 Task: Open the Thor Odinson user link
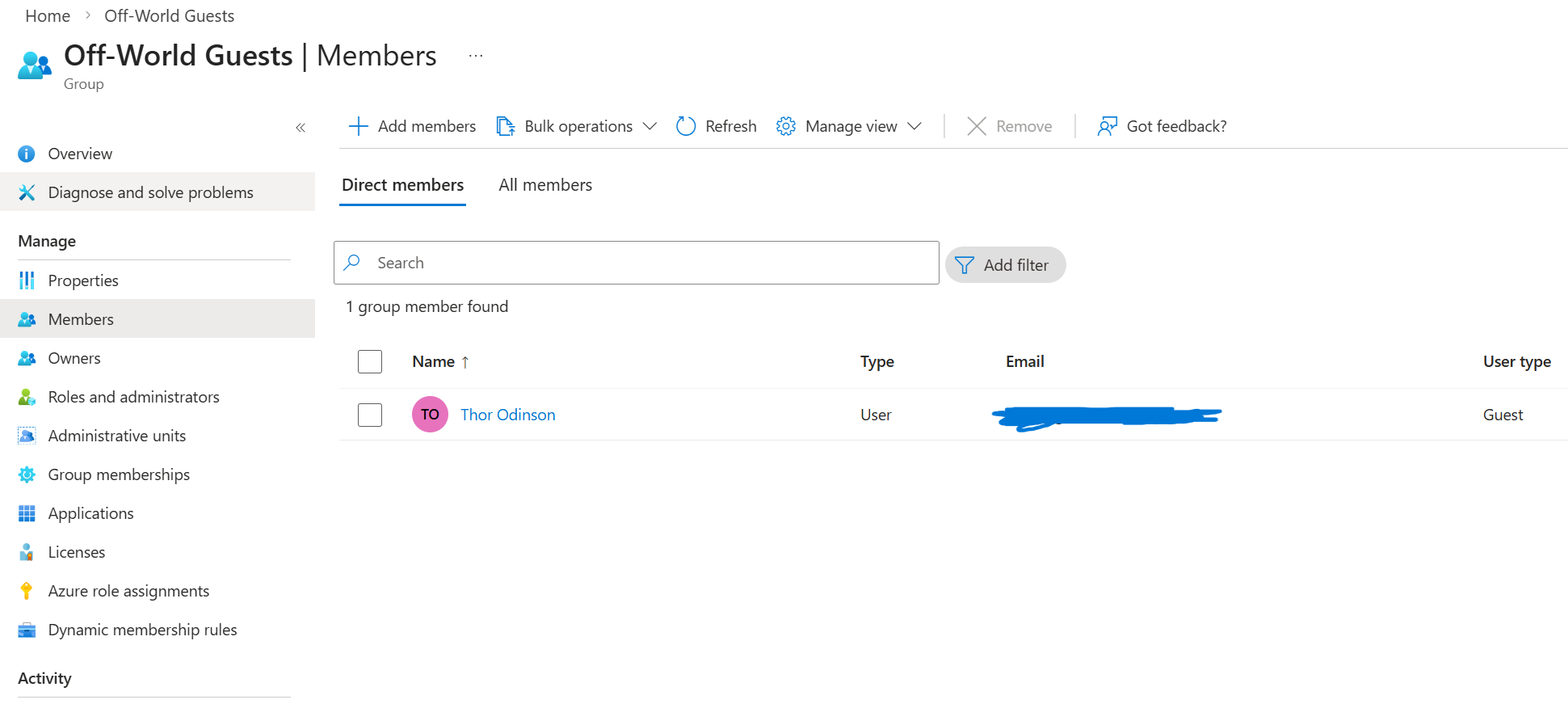pyautogui.click(x=508, y=415)
